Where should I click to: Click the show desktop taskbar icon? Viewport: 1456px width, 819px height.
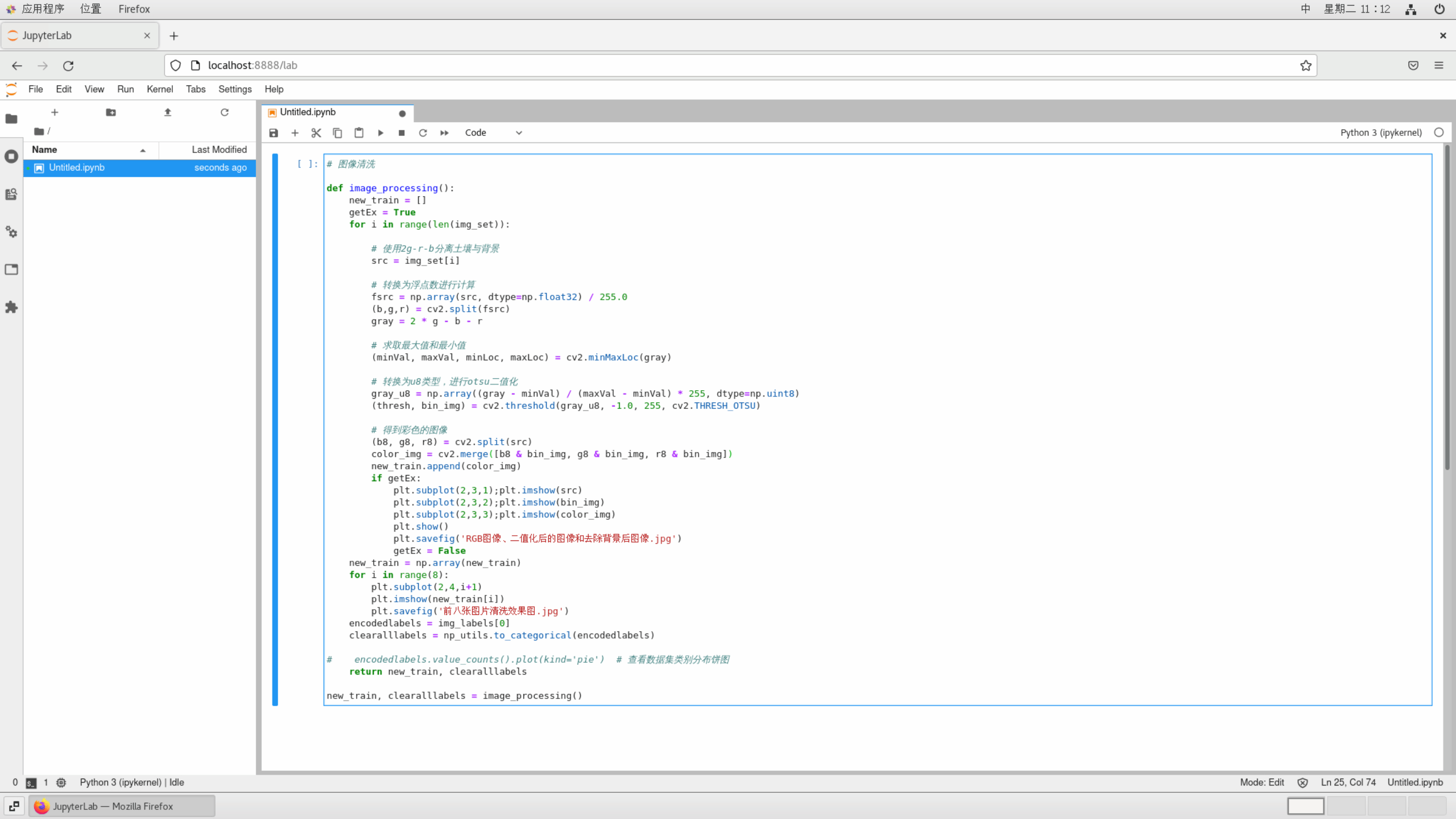[x=14, y=806]
